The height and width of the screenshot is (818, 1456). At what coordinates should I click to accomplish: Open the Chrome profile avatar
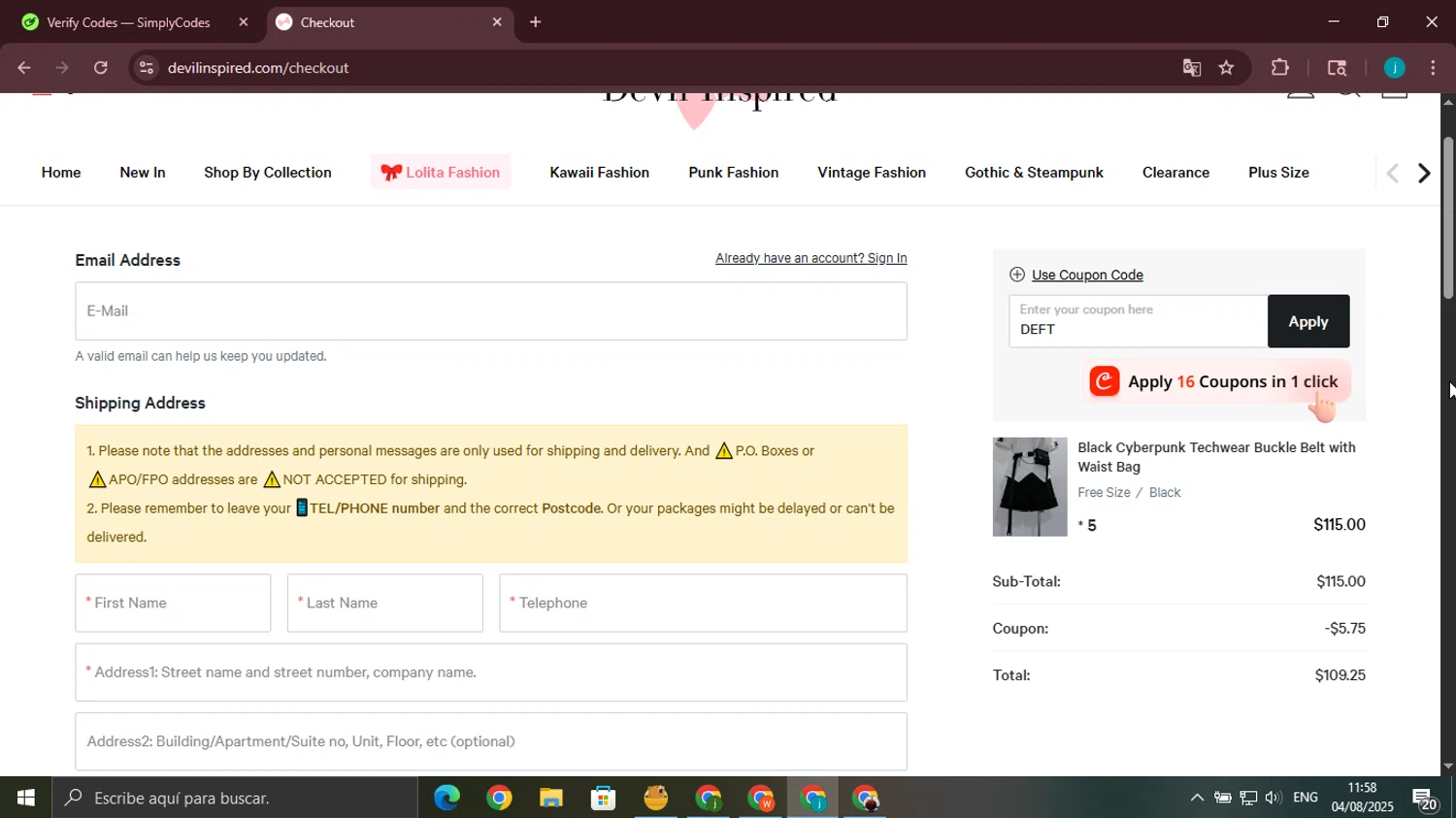pyautogui.click(x=1394, y=68)
